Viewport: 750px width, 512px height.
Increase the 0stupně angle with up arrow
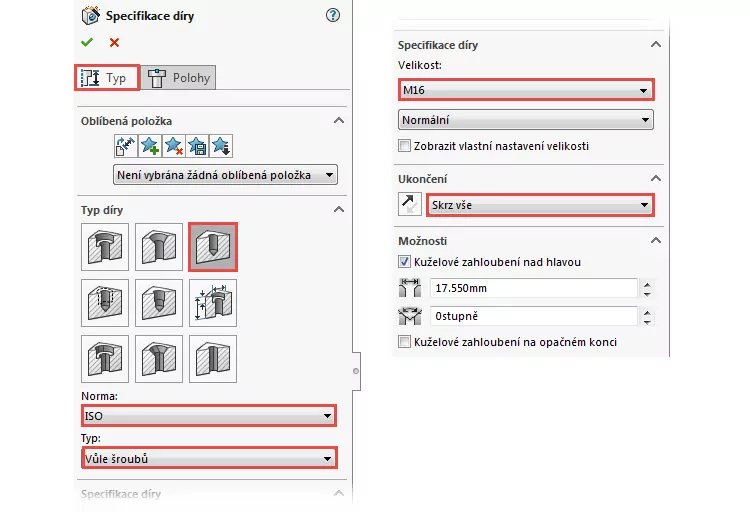[647, 312]
